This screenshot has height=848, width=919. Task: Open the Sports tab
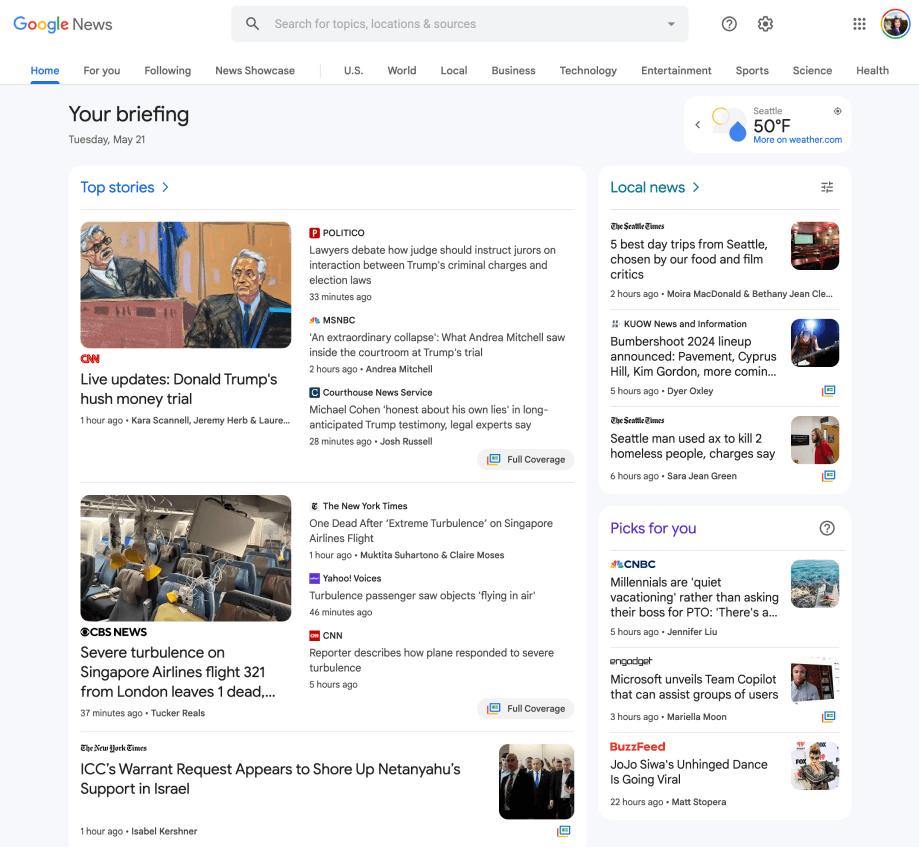(752, 70)
